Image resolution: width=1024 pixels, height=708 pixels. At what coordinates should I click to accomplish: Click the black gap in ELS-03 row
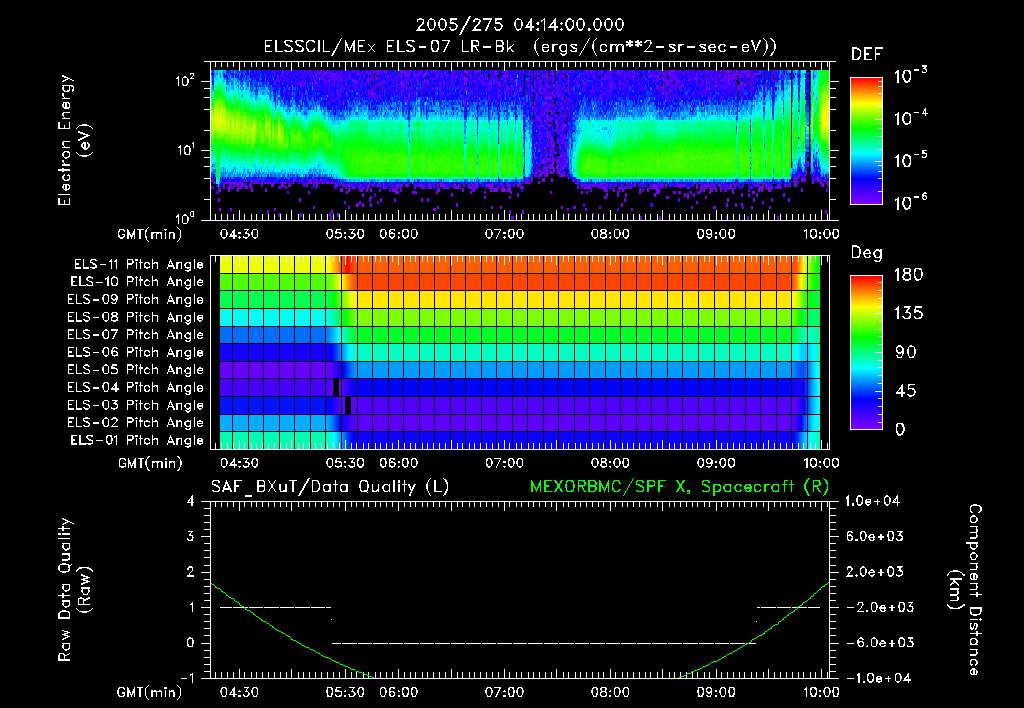(x=348, y=405)
